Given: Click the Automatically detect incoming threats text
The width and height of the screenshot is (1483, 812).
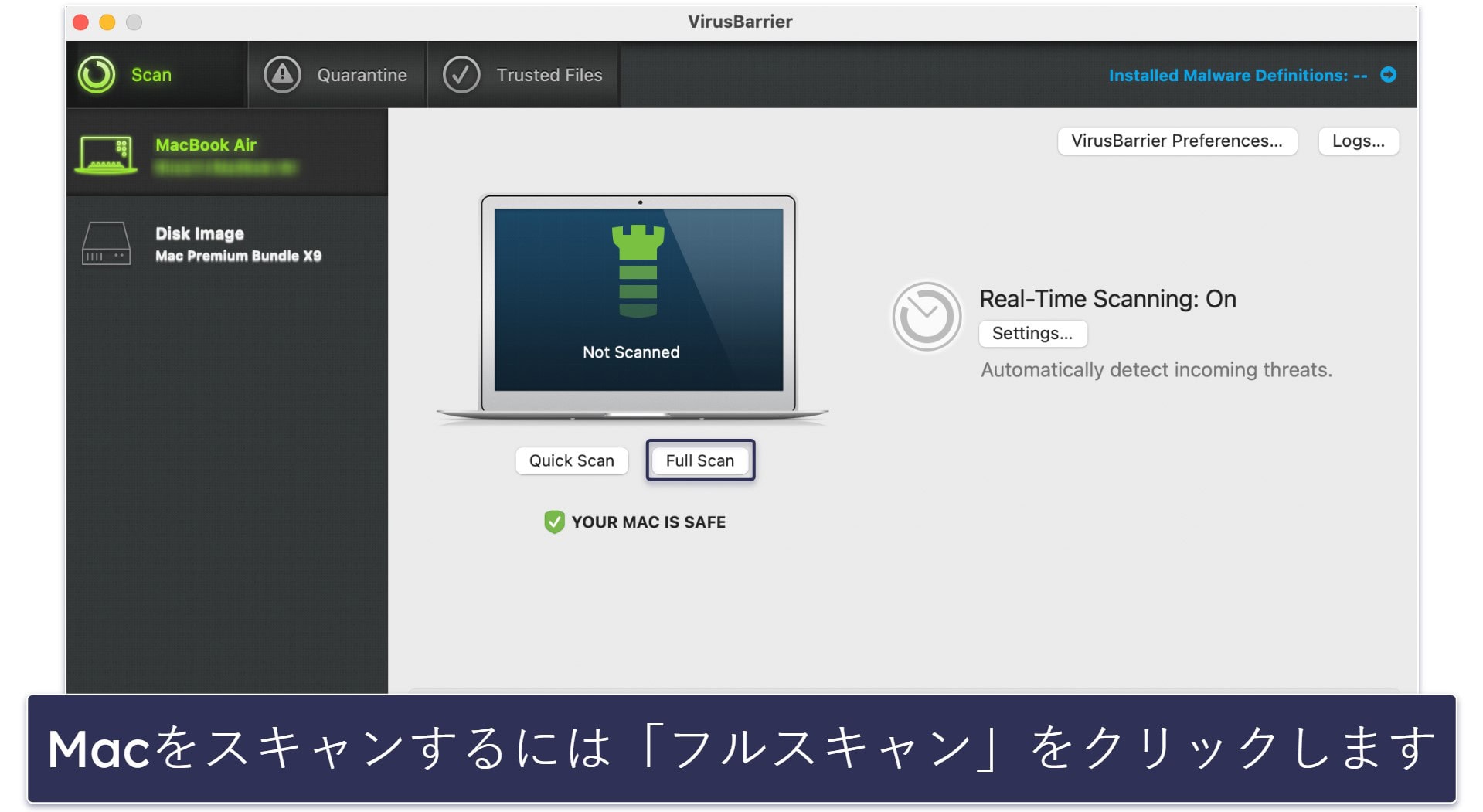Looking at the screenshot, I should (1156, 370).
